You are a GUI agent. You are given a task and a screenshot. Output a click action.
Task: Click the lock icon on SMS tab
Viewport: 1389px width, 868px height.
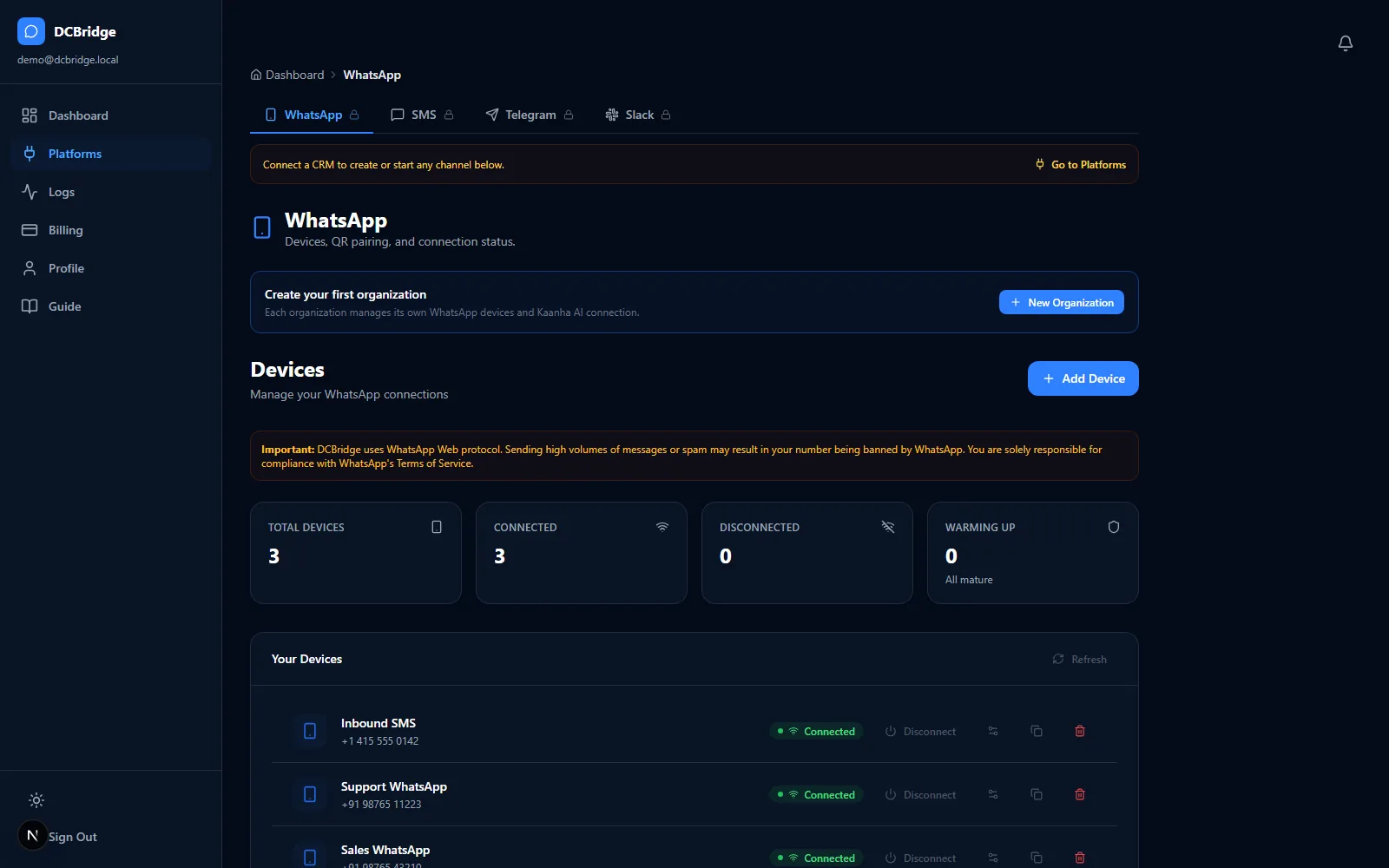click(449, 115)
